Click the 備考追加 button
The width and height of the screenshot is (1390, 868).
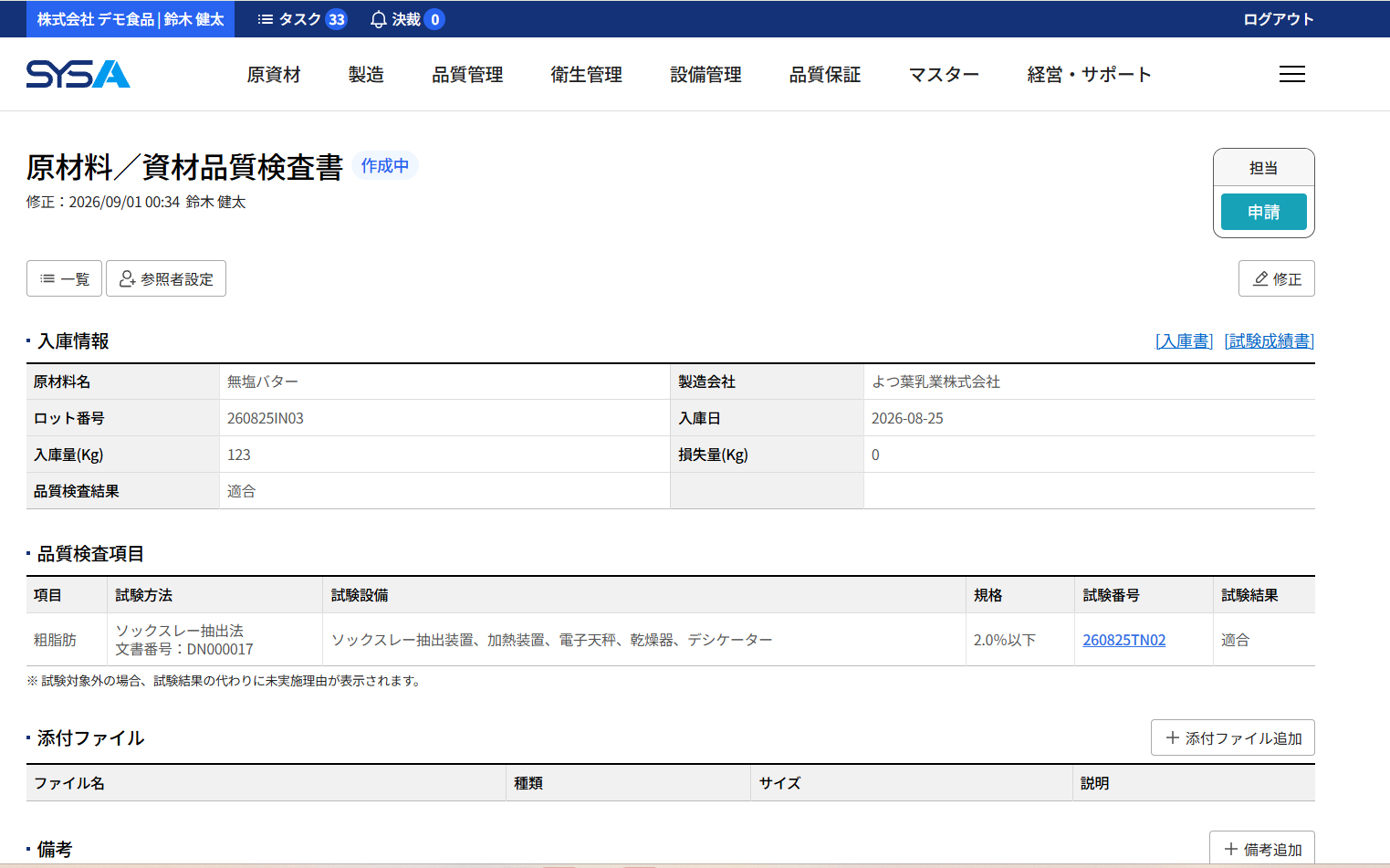pyautogui.click(x=1262, y=849)
